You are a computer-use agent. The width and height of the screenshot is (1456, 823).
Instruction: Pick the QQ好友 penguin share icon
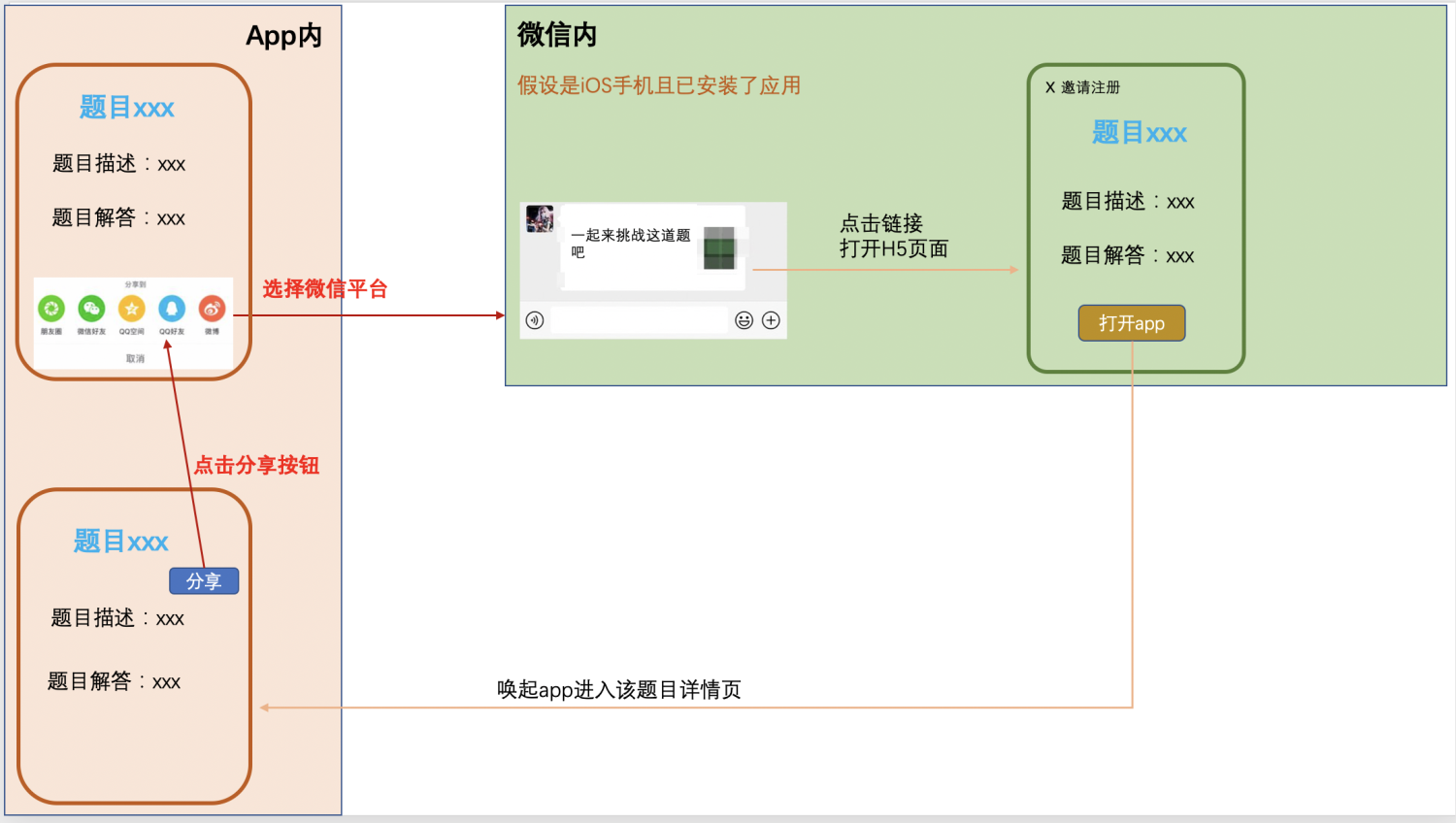coord(172,309)
